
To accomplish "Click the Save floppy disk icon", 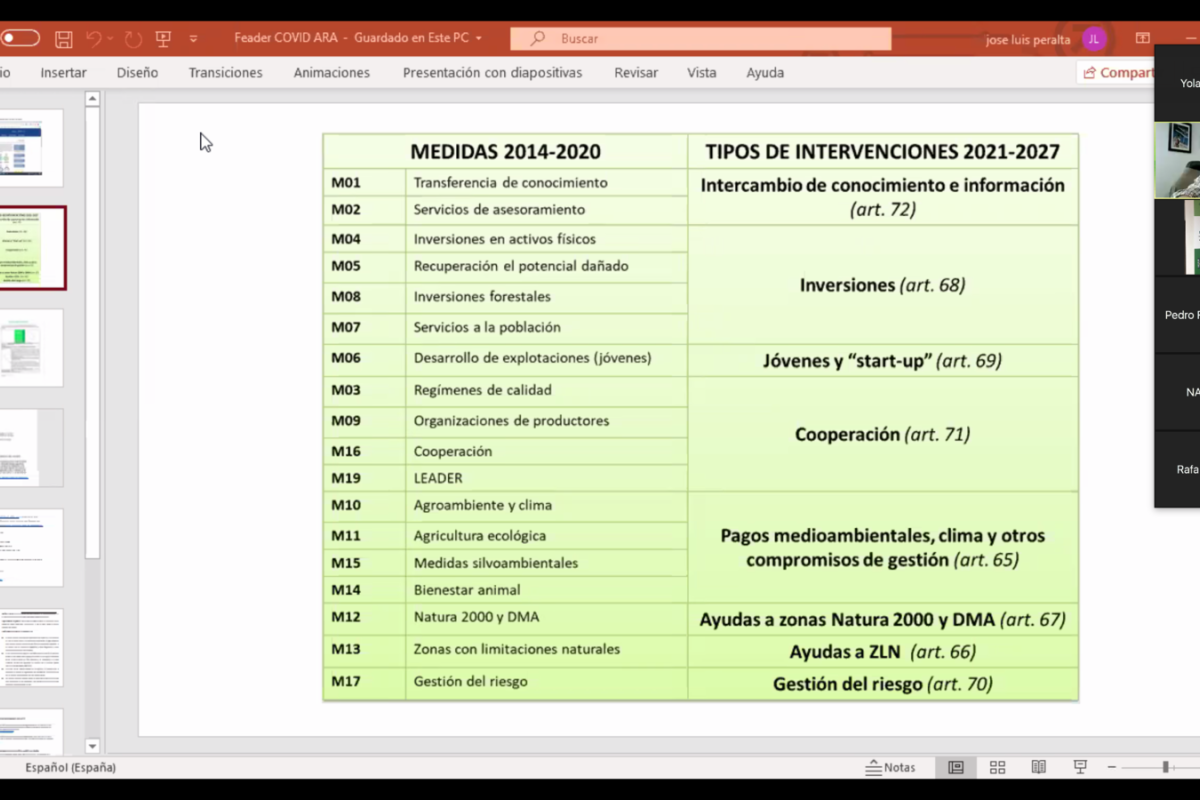I will coord(64,38).
